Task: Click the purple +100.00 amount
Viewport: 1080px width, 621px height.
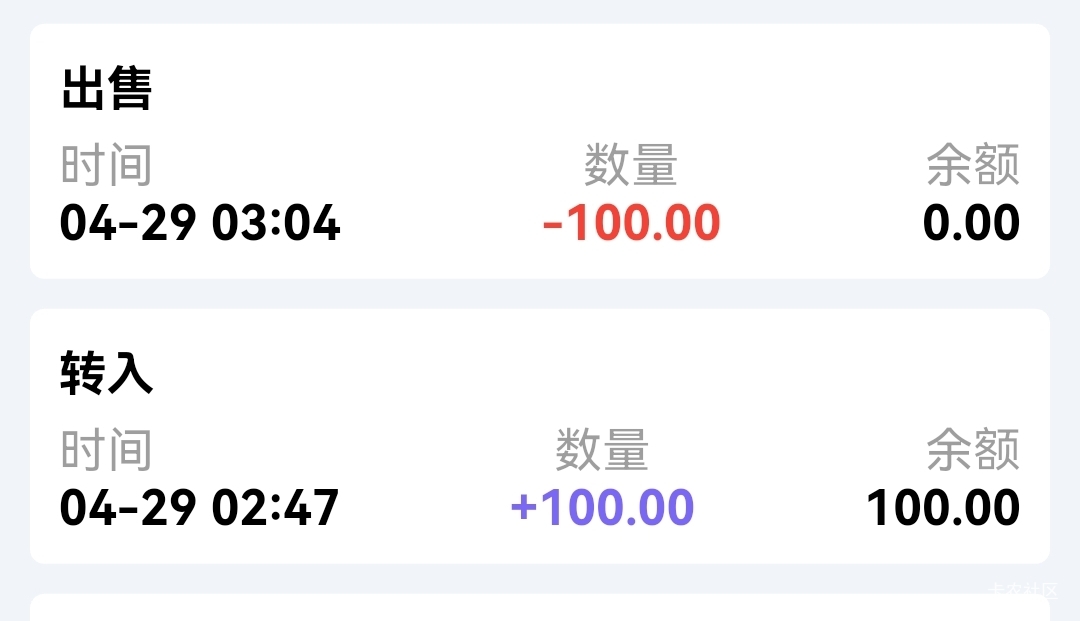Action: (x=602, y=508)
